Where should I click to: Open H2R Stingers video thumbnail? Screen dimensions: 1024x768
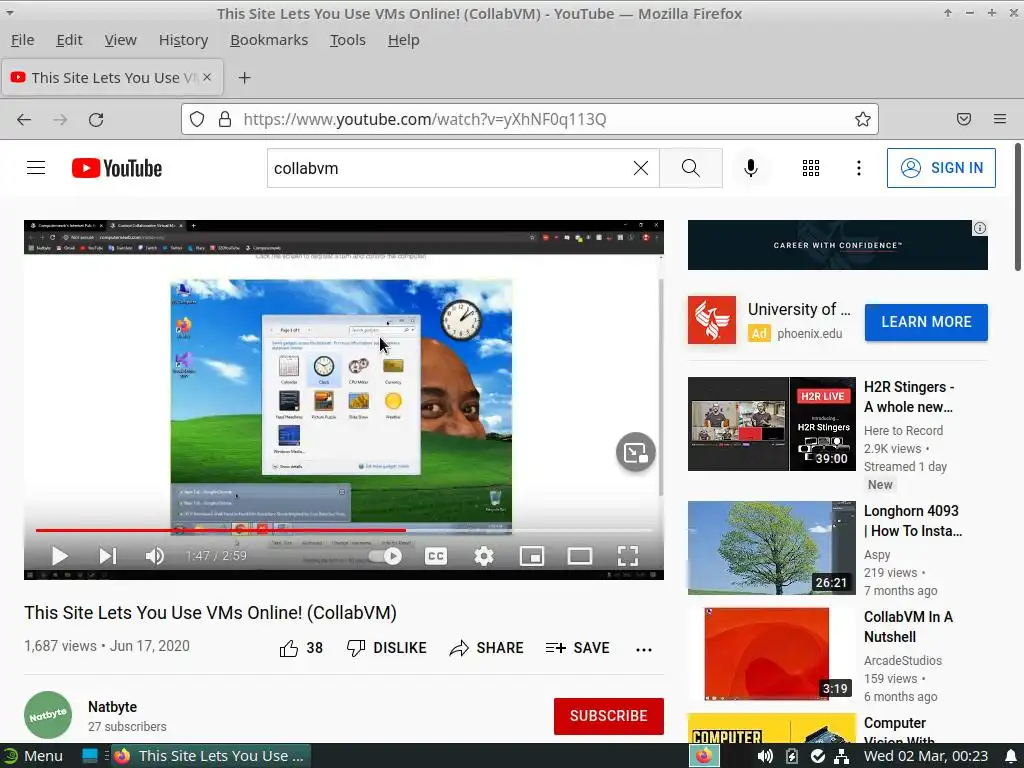(771, 424)
